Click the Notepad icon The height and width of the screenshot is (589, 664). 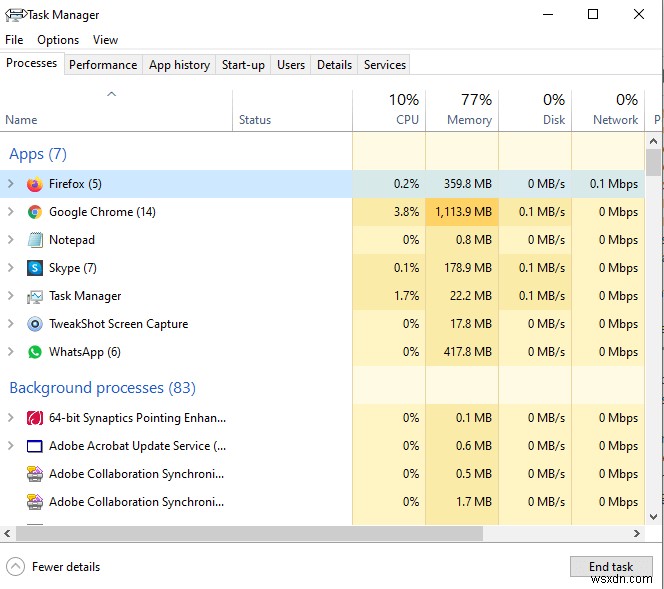coord(35,240)
